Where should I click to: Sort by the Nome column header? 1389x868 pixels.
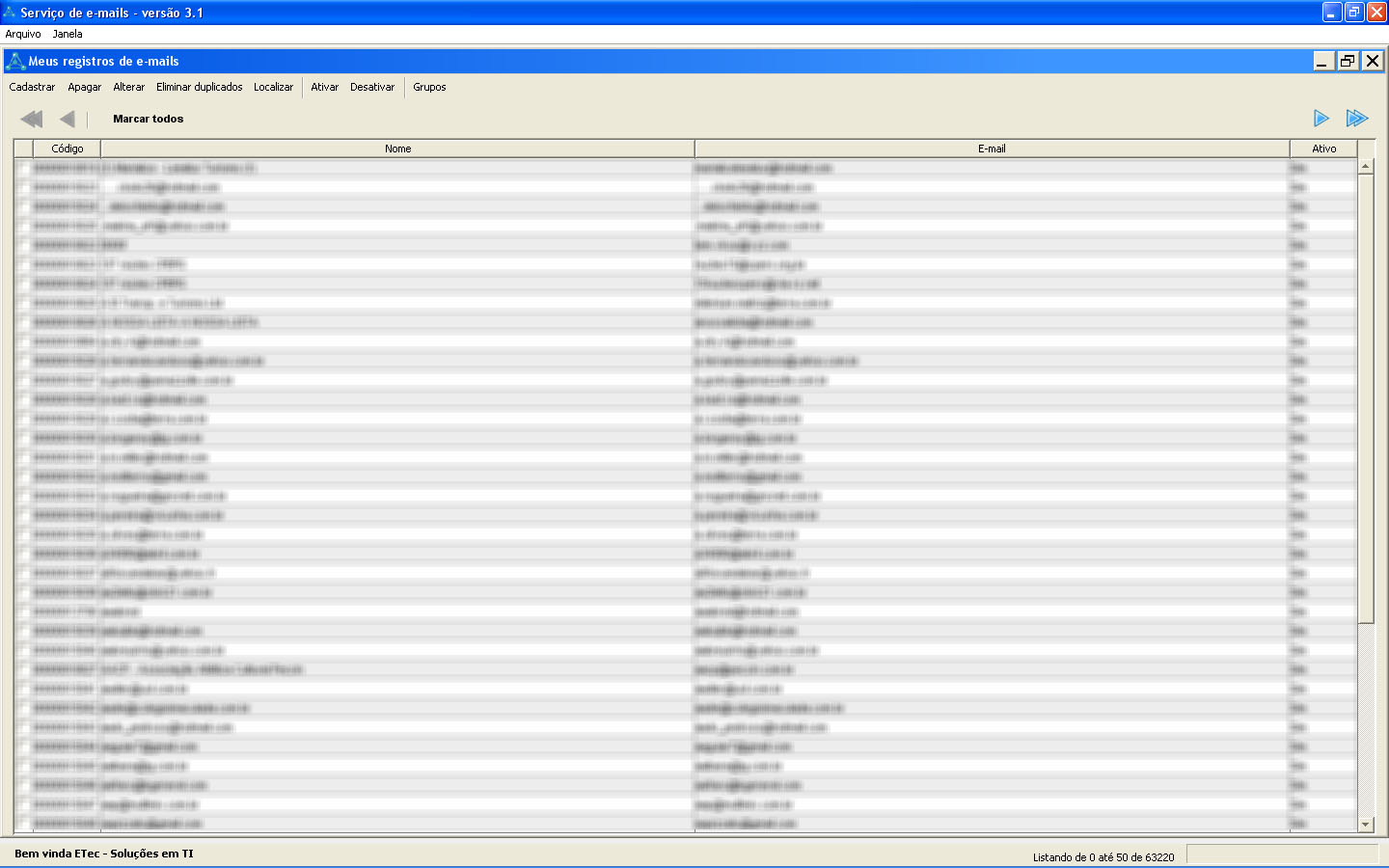coord(397,149)
